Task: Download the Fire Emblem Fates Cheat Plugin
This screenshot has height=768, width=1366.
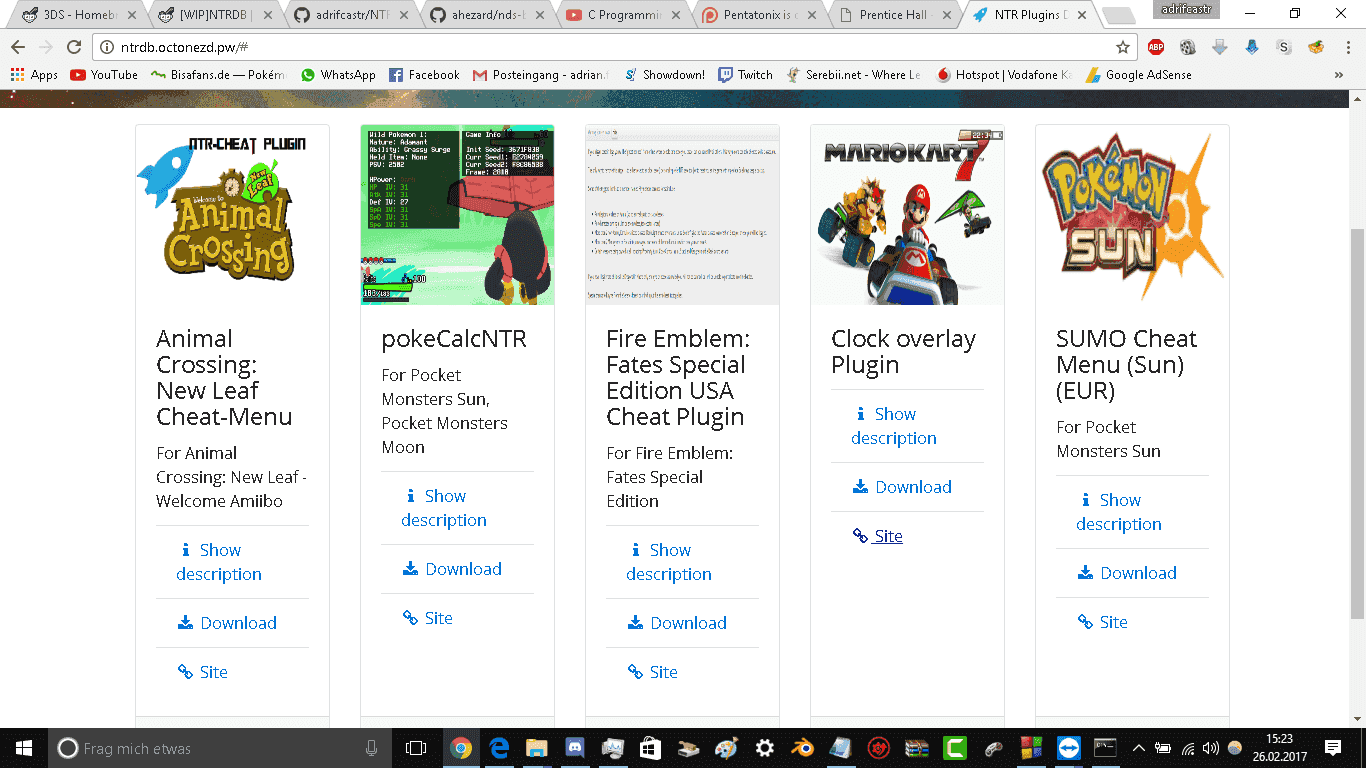Action: [x=677, y=623]
